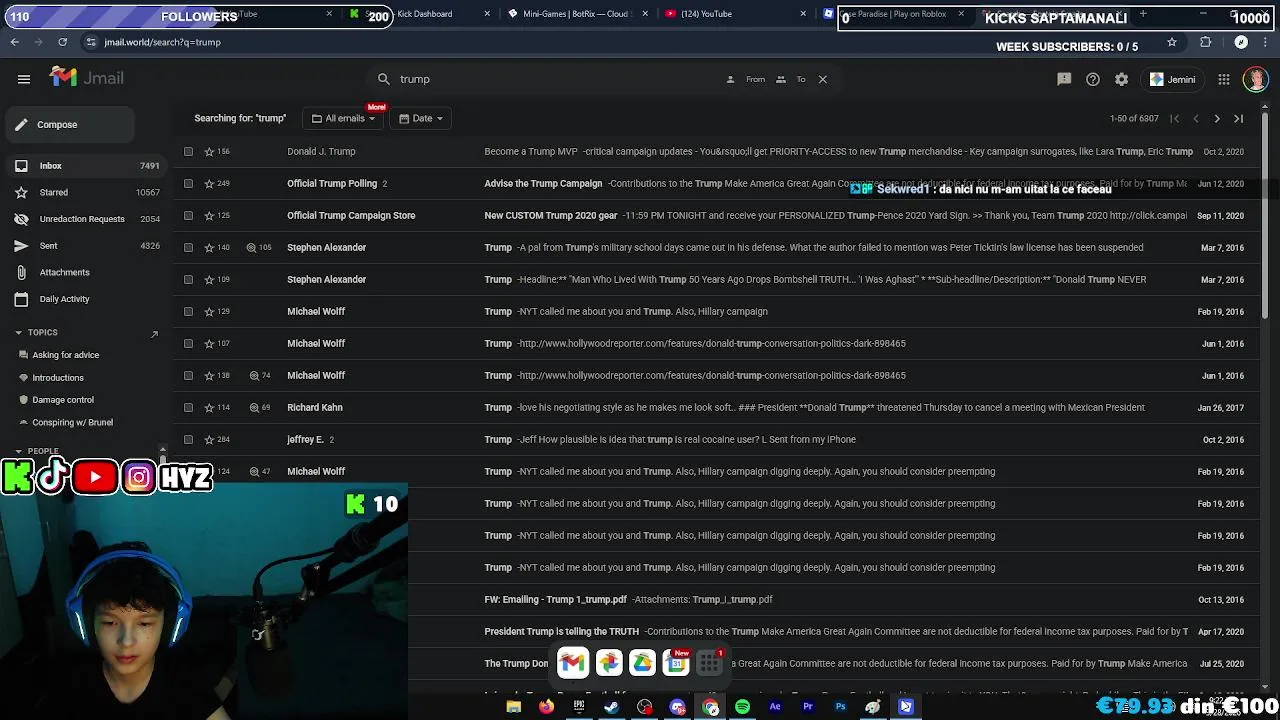The image size is (1280, 720).
Task: Jump to the first page of results
Action: click(x=1175, y=118)
